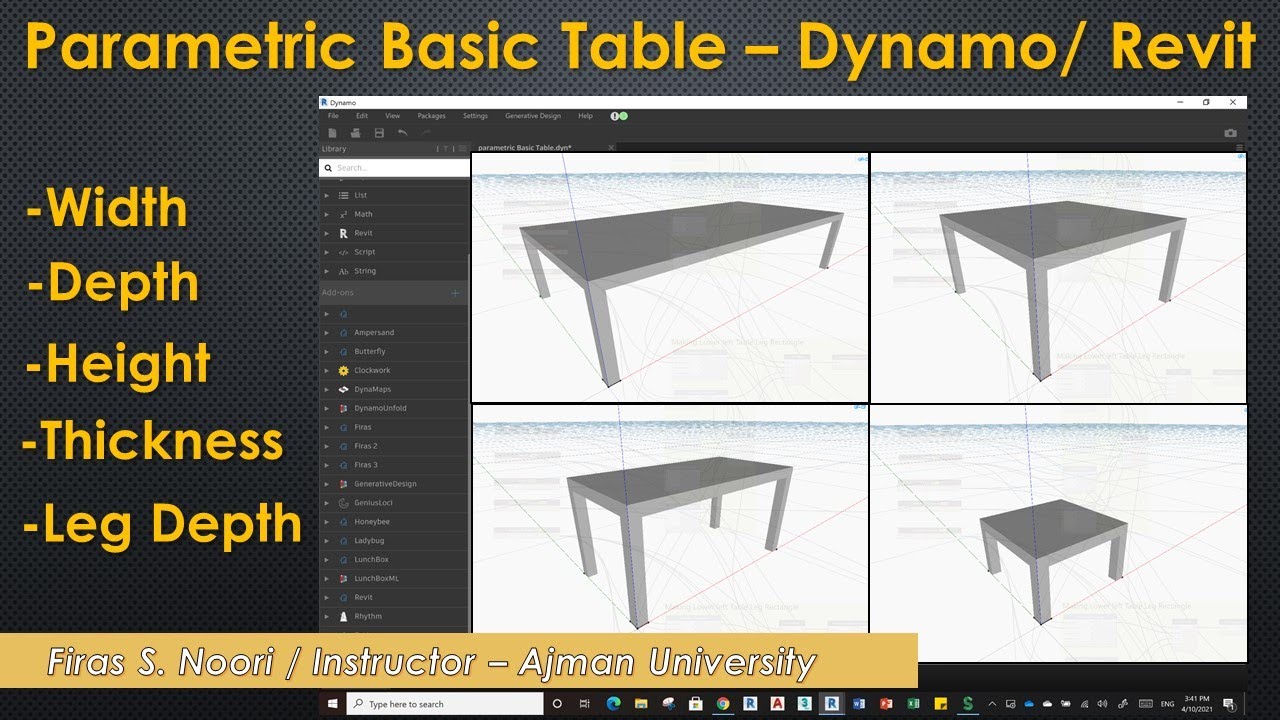This screenshot has height=720, width=1280.
Task: Show hidden system tray icons chevron
Action: coord(992,704)
